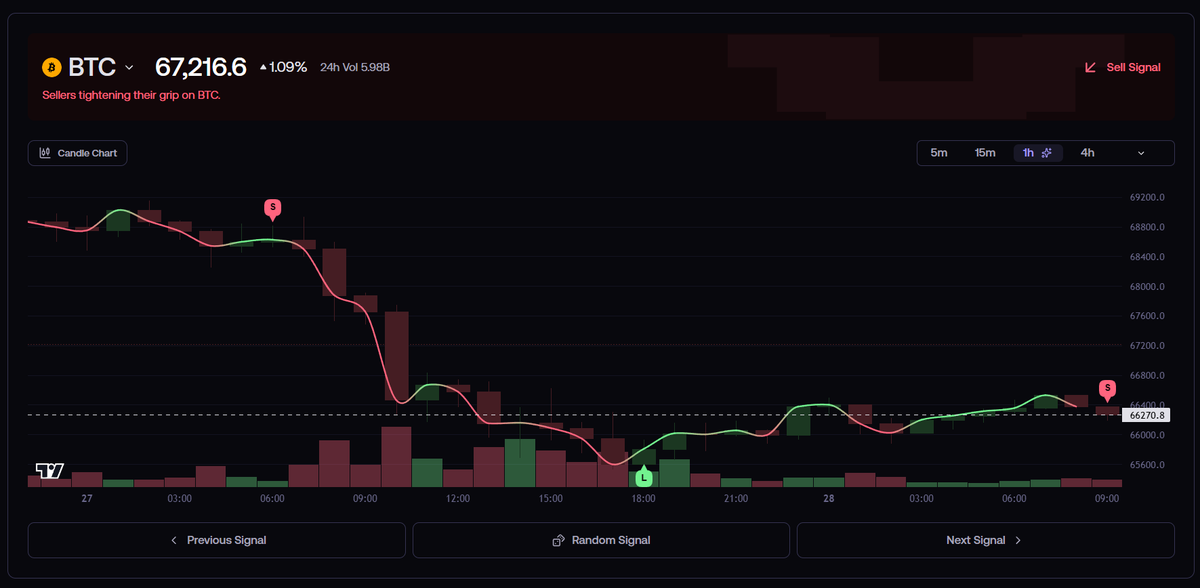
Task: Switch to the 15m timeframe
Action: [985, 153]
